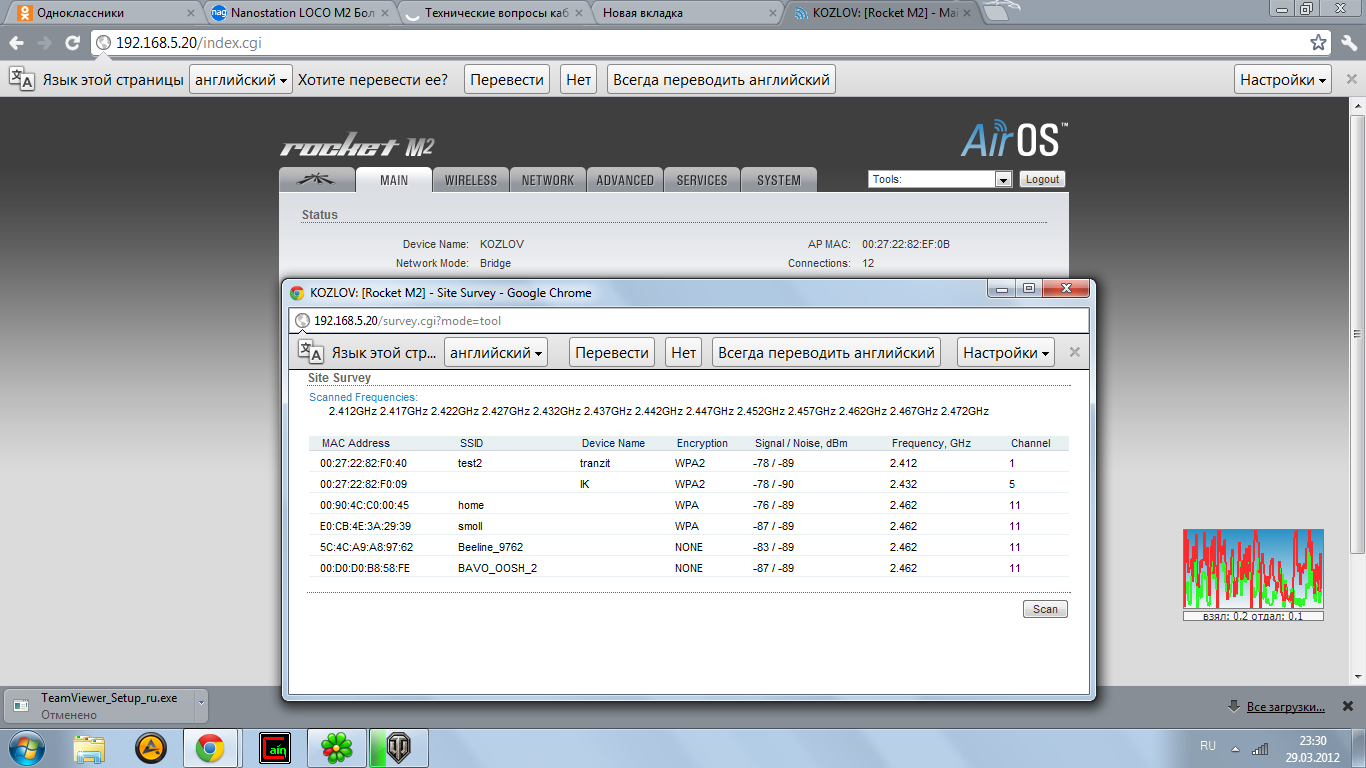Open language dropdown in main translate bar

pos(241,80)
